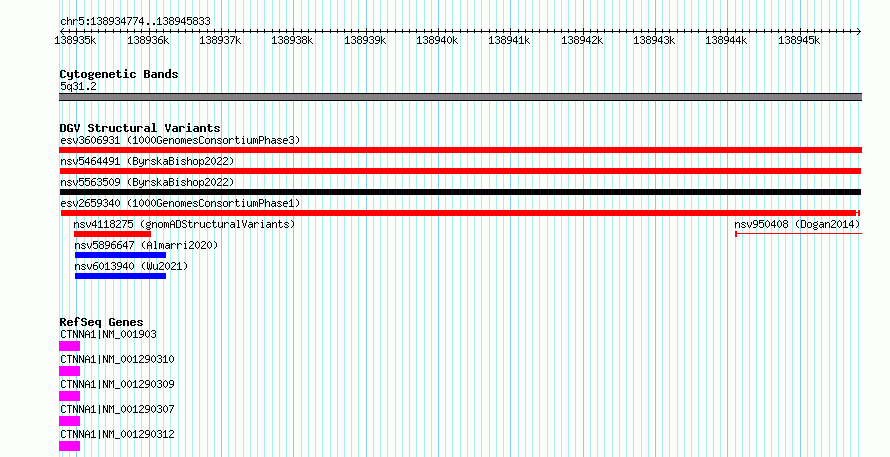Open CTNNA1|NM_001290307 gene label
Screen dimensions: 890x457
117,409
